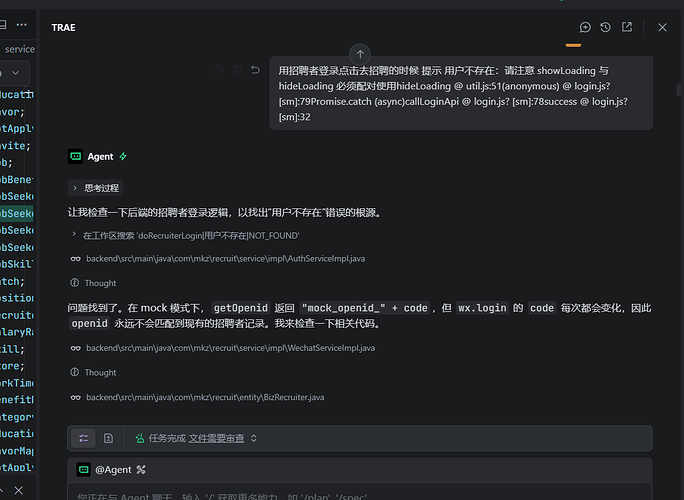Click the user message bubble text
The width and height of the screenshot is (684, 500).
(461, 93)
